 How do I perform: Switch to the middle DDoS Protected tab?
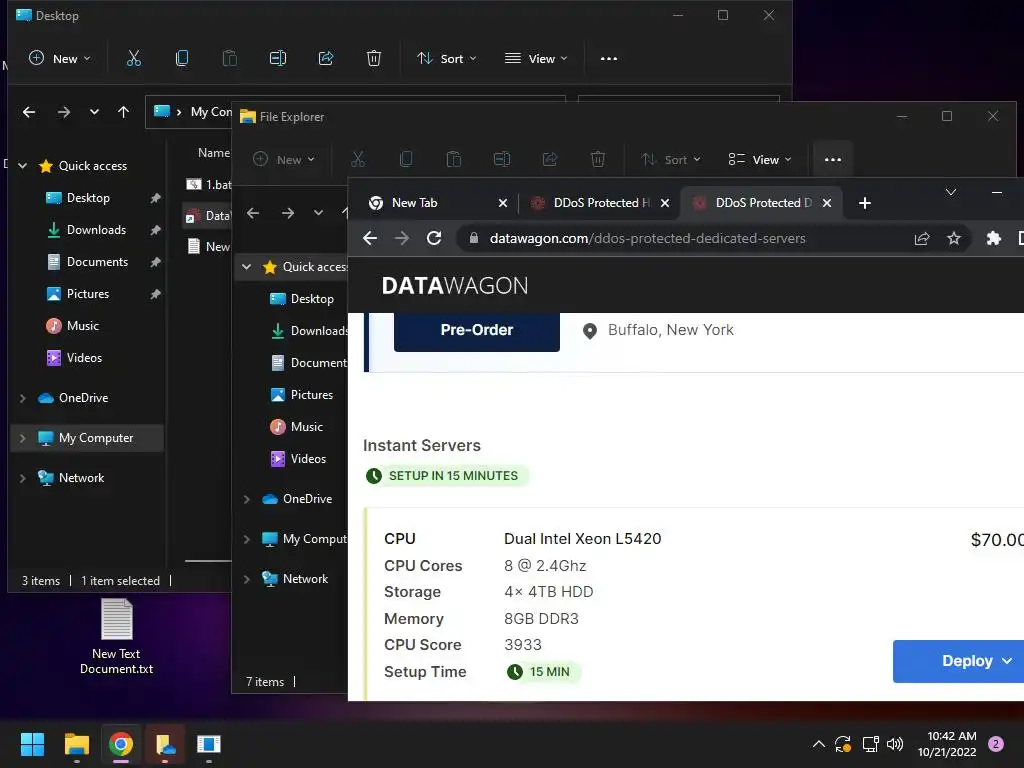(599, 203)
